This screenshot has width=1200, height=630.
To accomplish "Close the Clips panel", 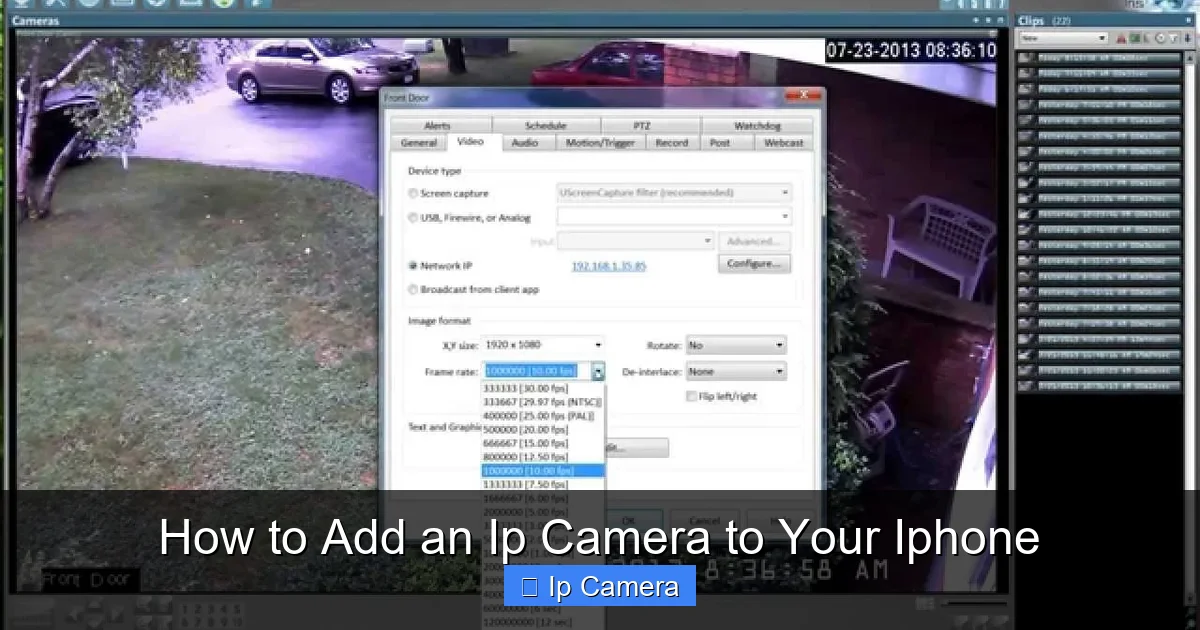I will tap(1189, 20).
